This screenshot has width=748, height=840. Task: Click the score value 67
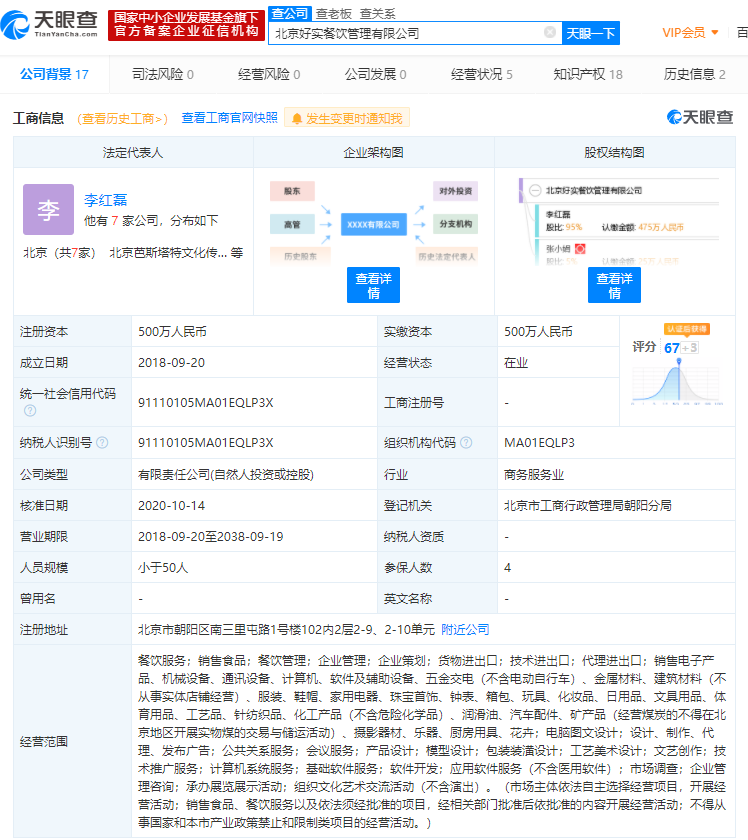click(x=671, y=348)
